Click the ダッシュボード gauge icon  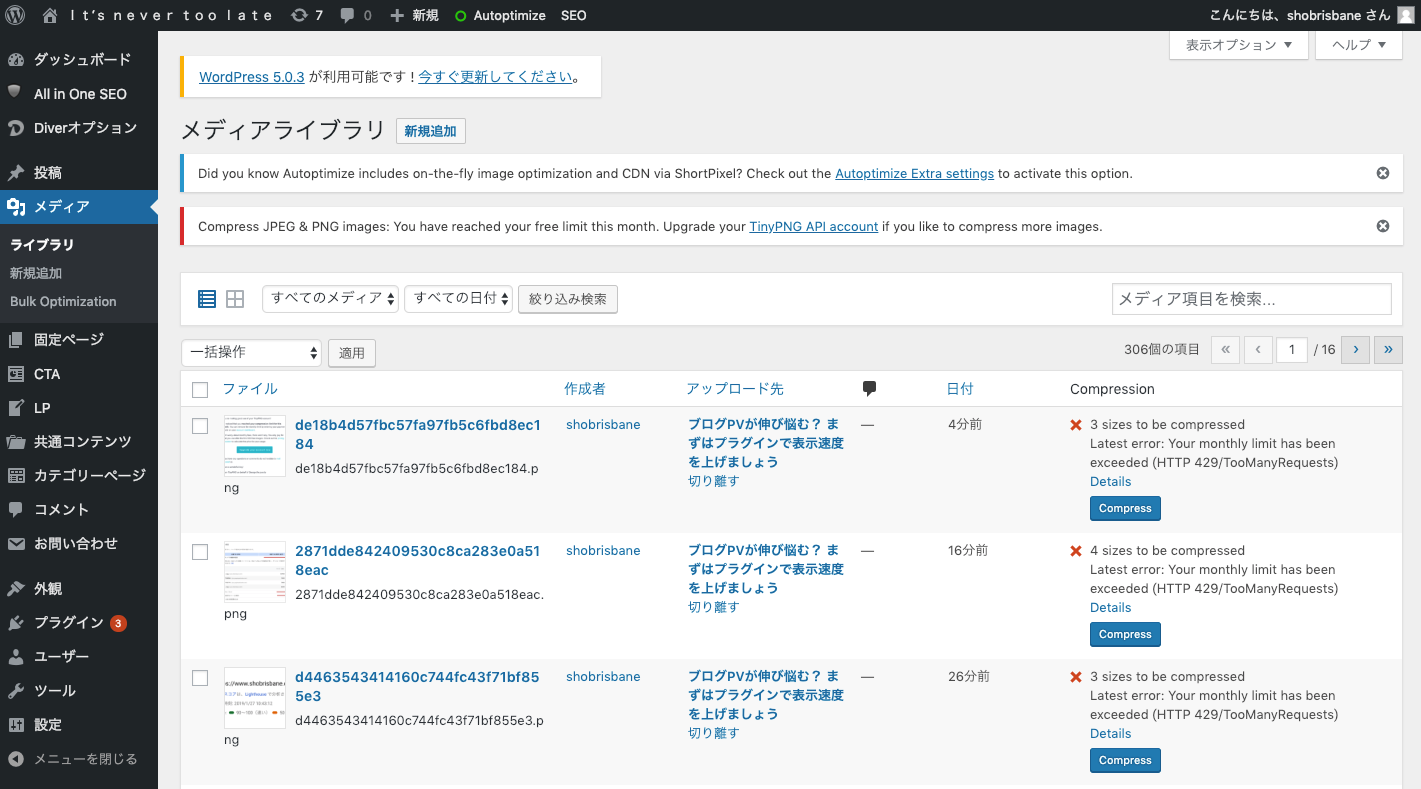coord(15,60)
